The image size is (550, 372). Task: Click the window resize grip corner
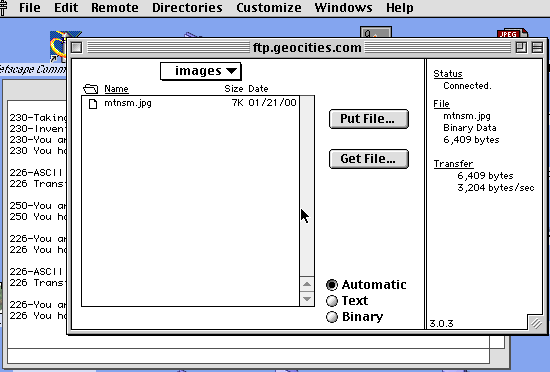tap(536, 323)
